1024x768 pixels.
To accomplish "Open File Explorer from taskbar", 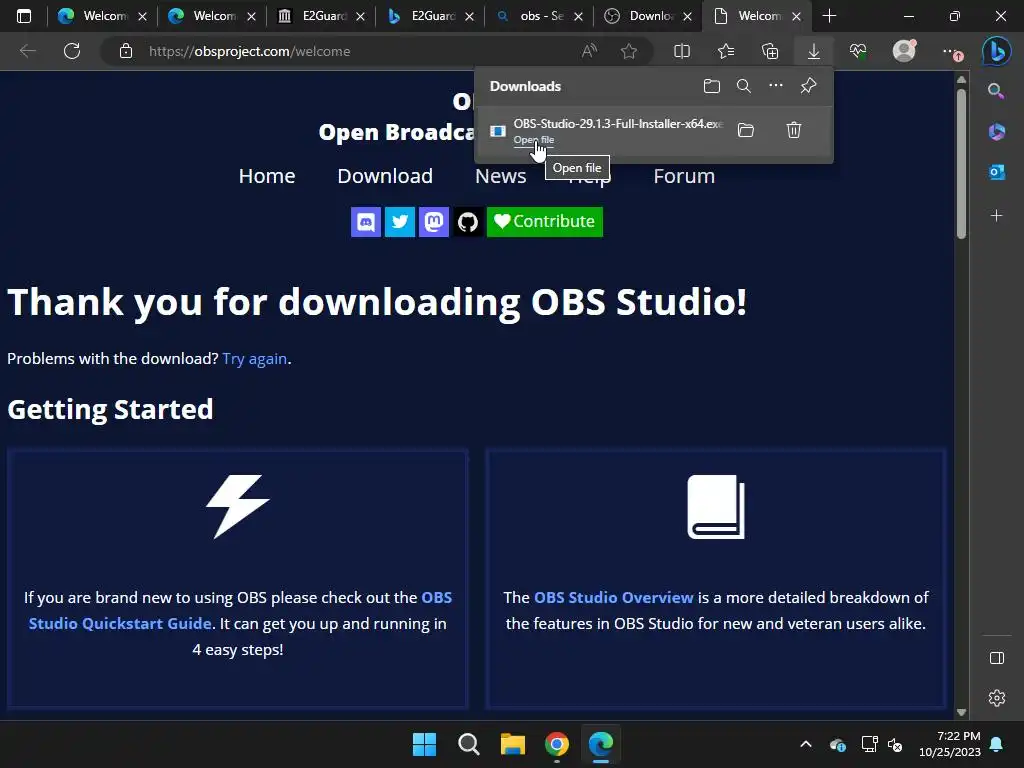I will (x=513, y=744).
